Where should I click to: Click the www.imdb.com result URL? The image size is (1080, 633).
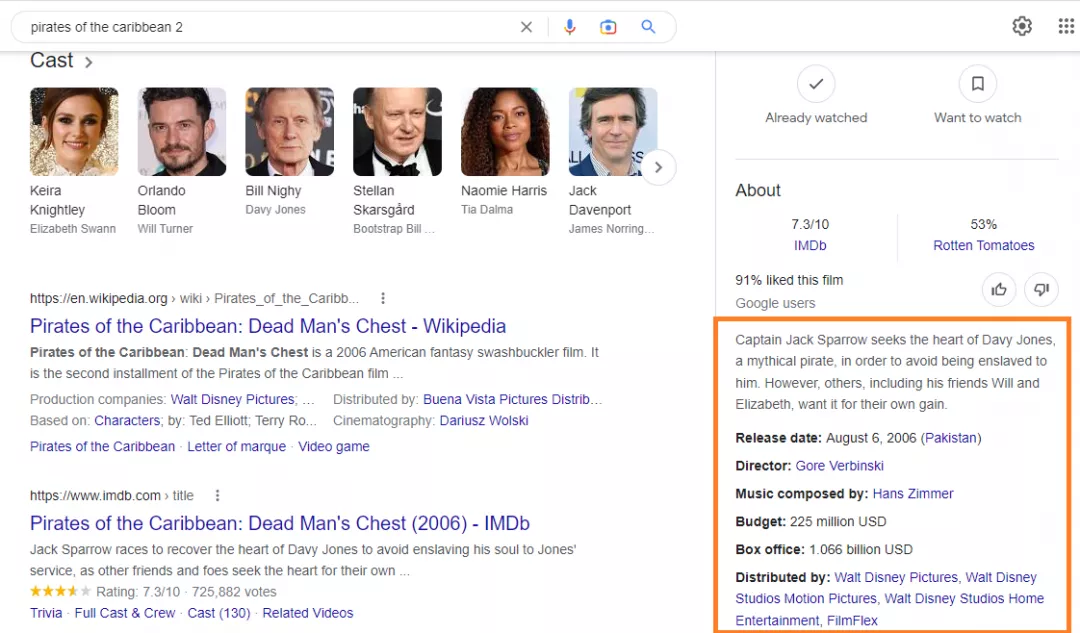112,495
